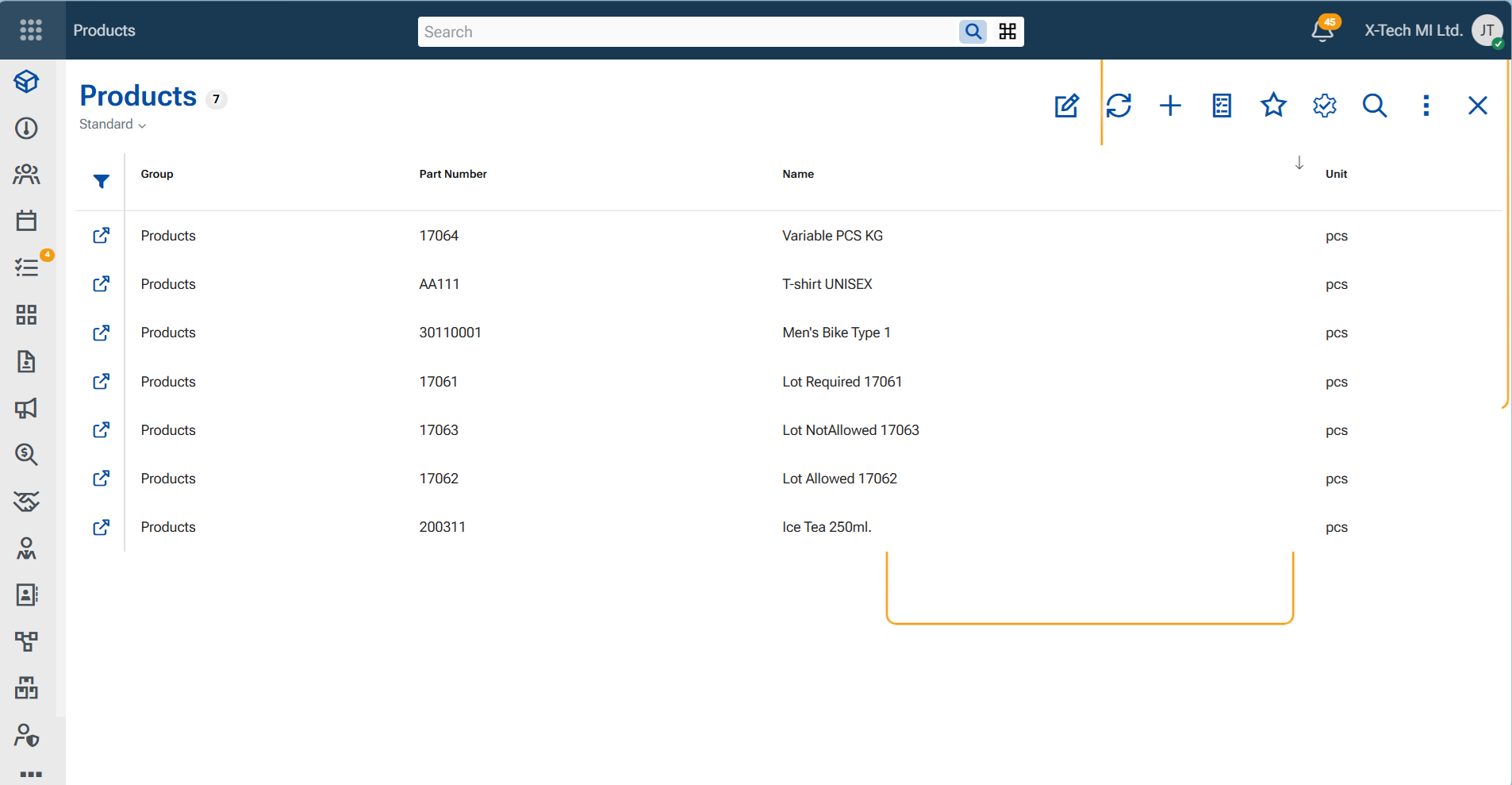The width and height of the screenshot is (1512, 785).
Task: Open the vertical three-dot more menu
Action: [1426, 106]
